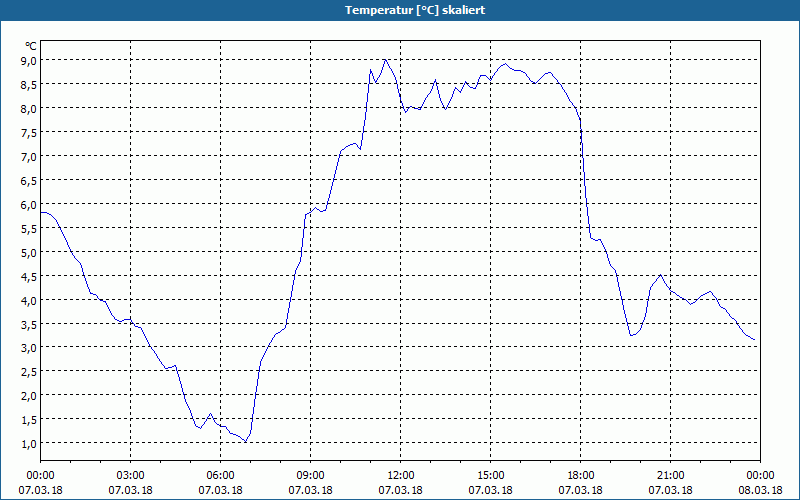Select the "6,0" y-axis tick label
Image resolution: width=800 pixels, height=500 pixels.
[29, 205]
